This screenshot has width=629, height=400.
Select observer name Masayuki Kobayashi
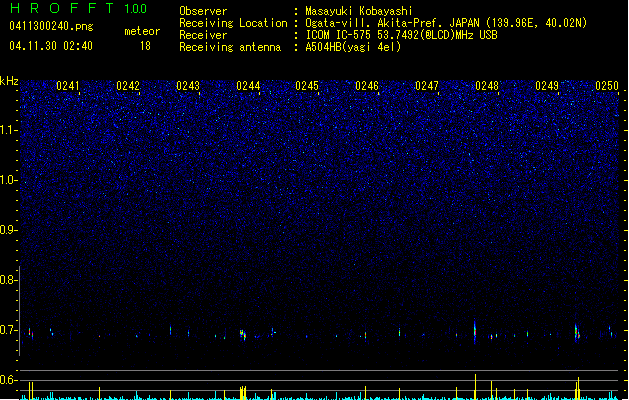[359, 11]
